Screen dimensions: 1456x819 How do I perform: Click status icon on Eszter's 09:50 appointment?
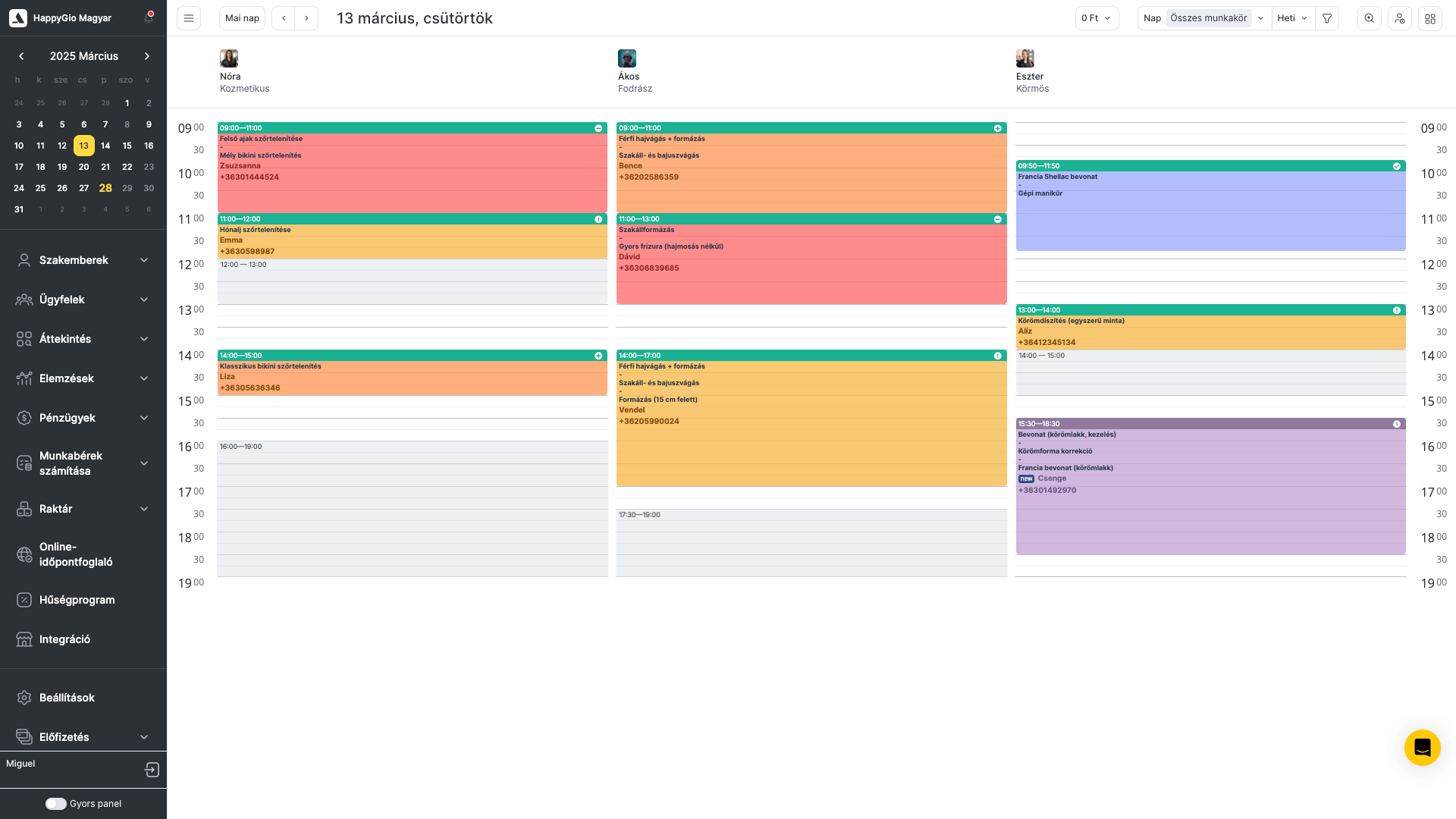pyautogui.click(x=1397, y=166)
